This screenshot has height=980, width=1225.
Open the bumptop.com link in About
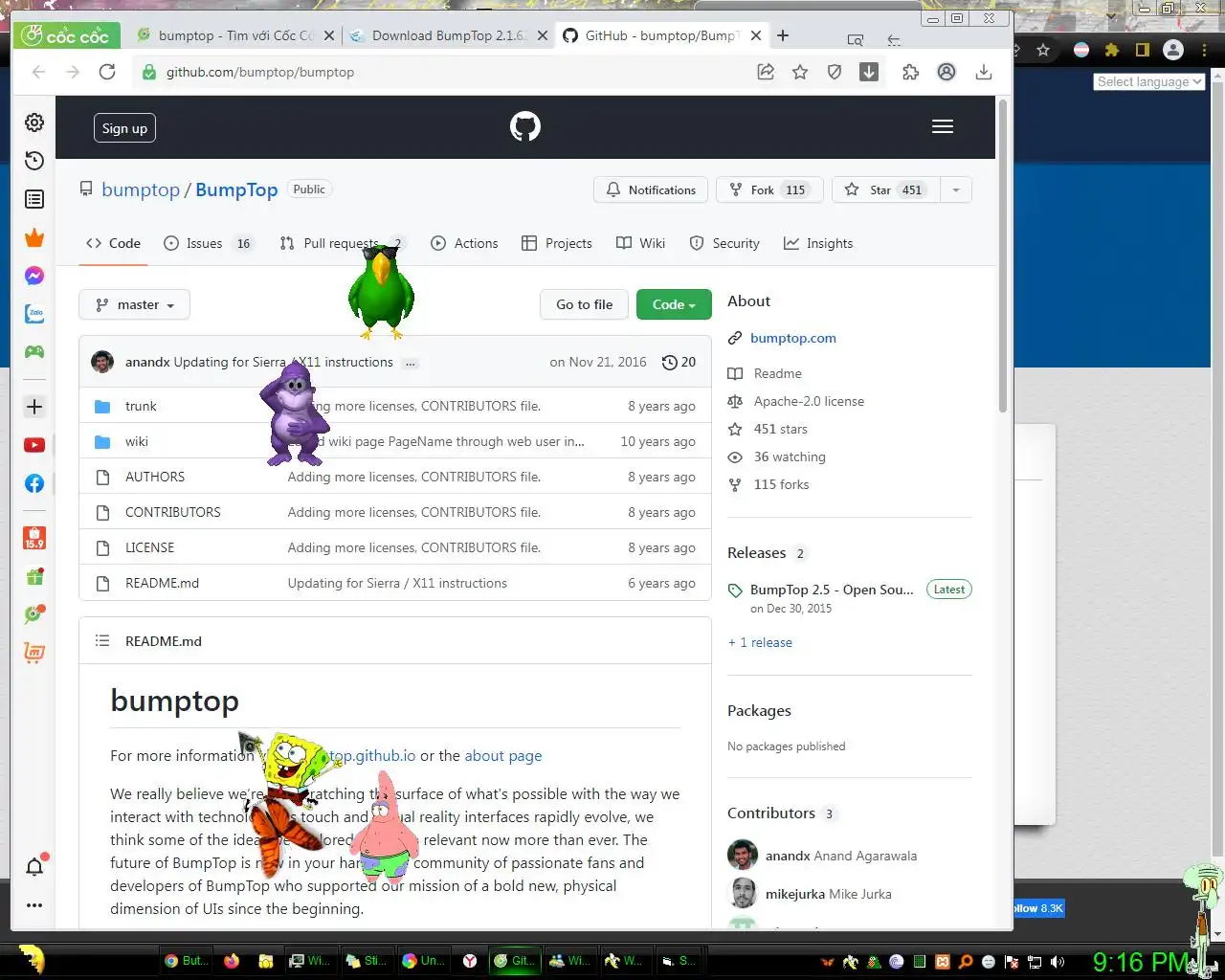click(x=792, y=338)
